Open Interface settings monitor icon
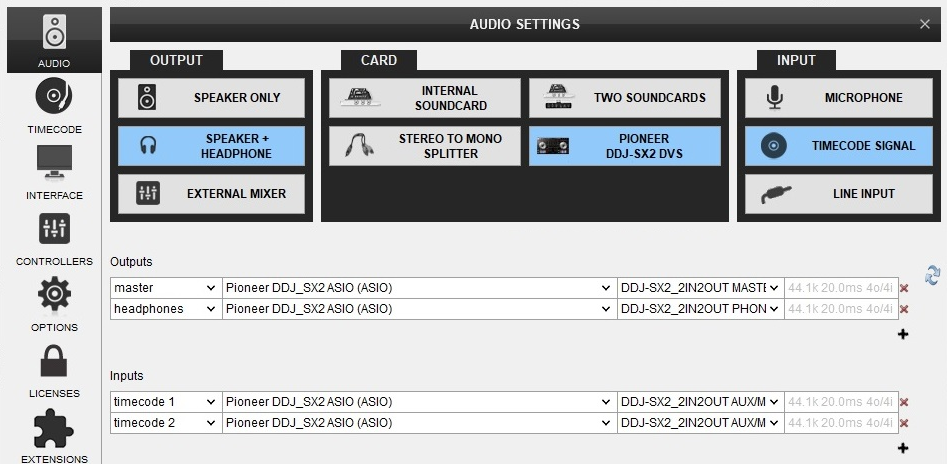This screenshot has width=947, height=464. pyautogui.click(x=54, y=161)
